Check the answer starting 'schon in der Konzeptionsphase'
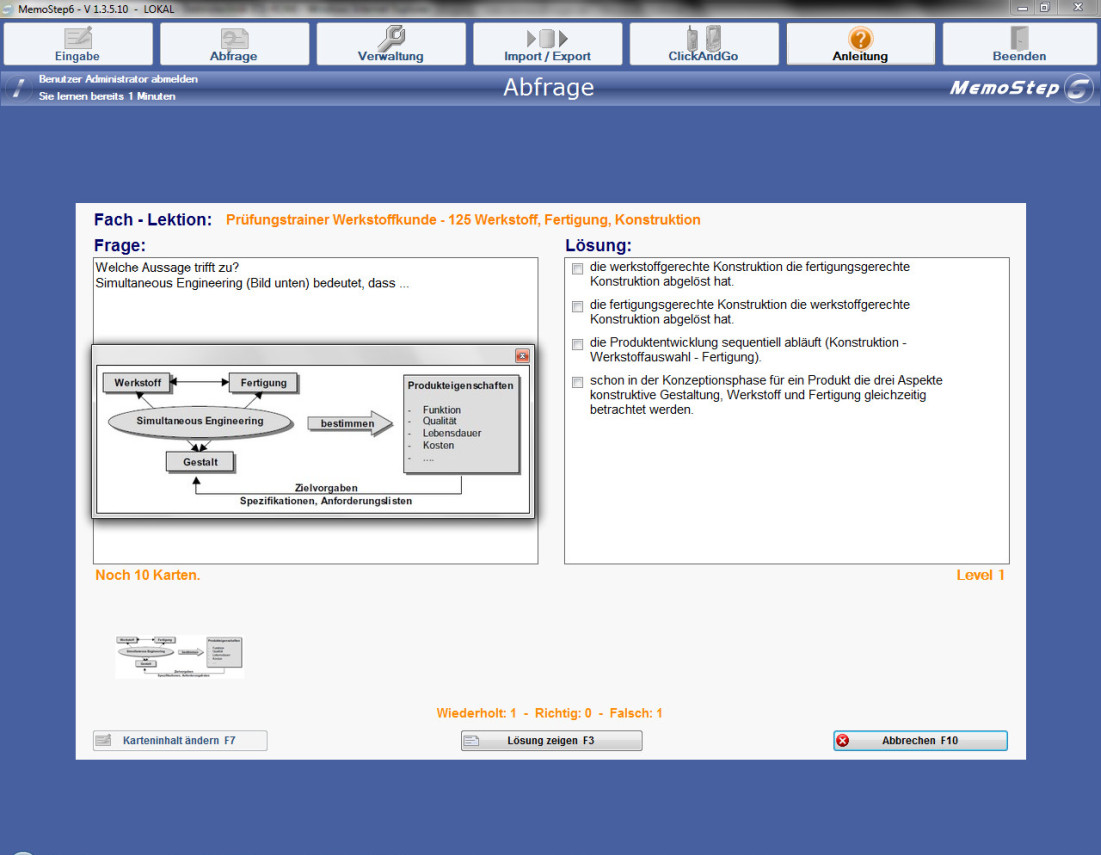Screen dimensions: 1101x855 pos(577,381)
